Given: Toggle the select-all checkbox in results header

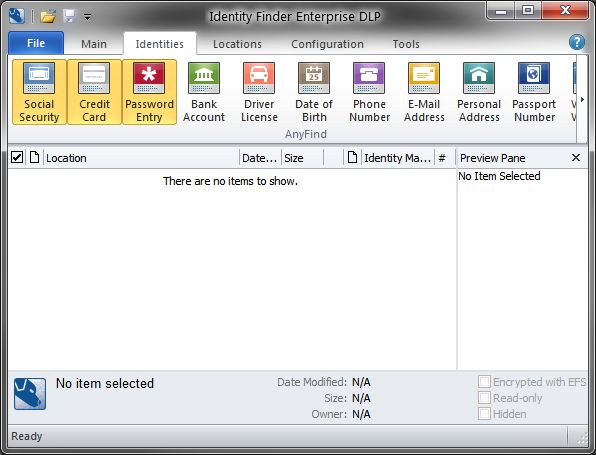Looking at the screenshot, I should point(17,157).
